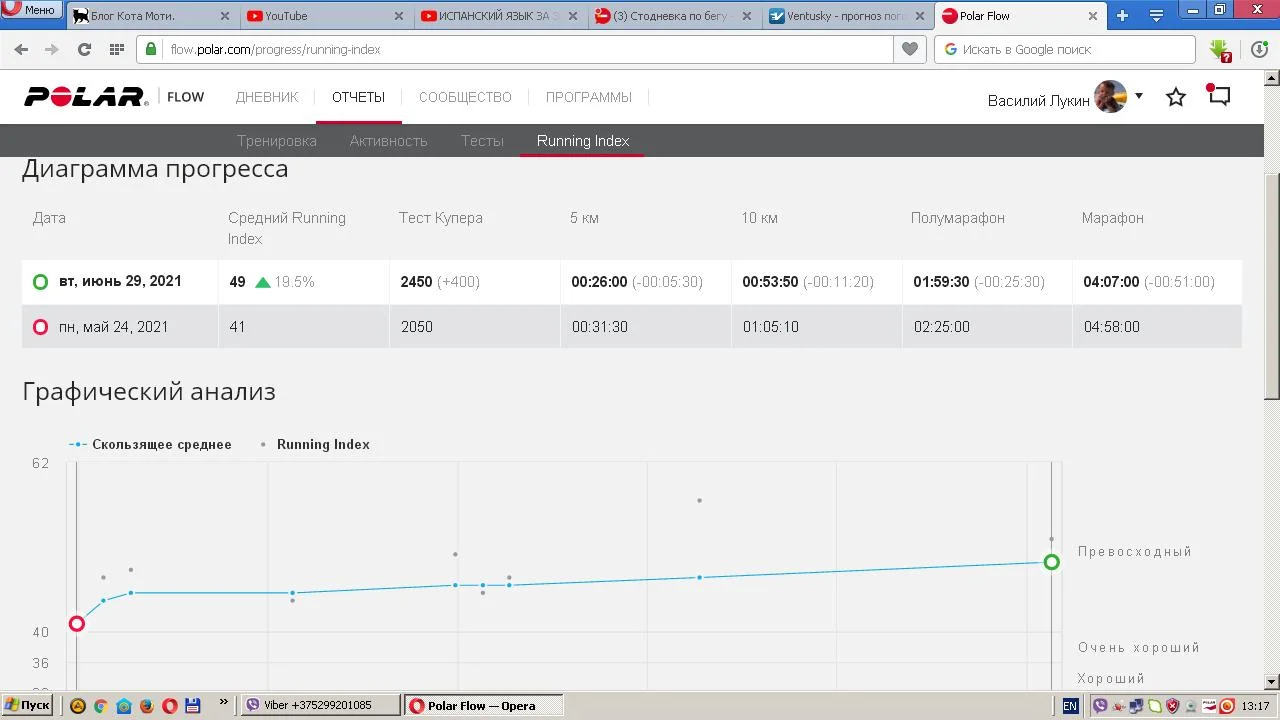Screen dimensions: 1280x720
Task: Click Cooper test value 2450
Action: 416,282
